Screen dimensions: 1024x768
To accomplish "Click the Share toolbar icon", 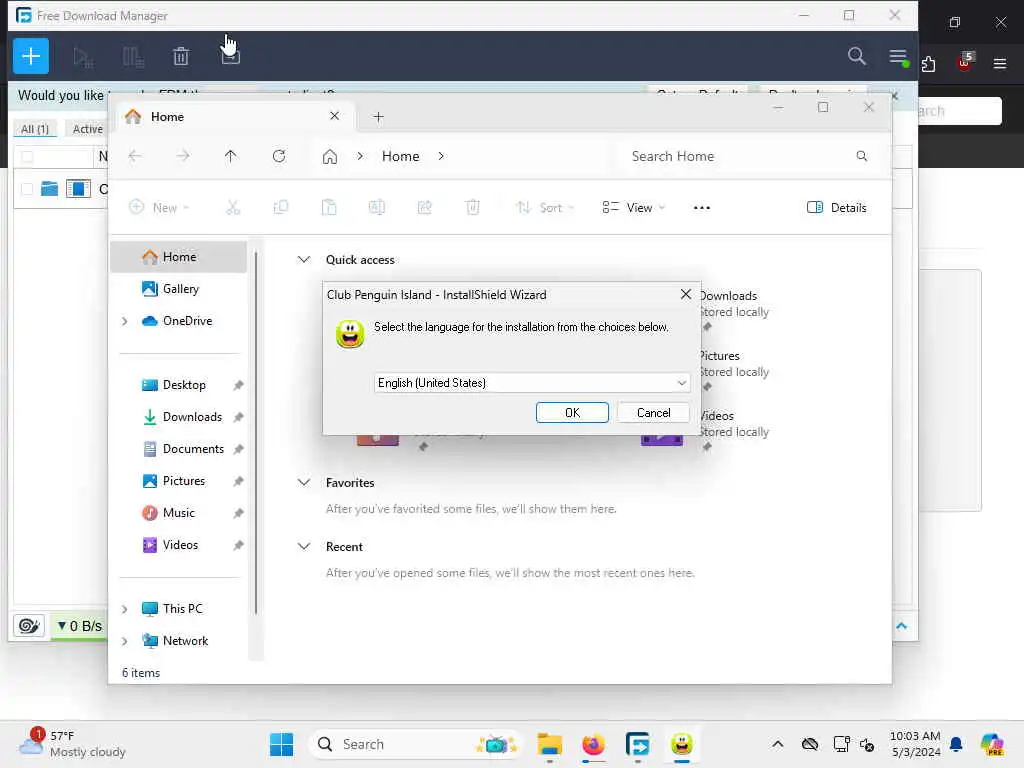I will (424, 208).
